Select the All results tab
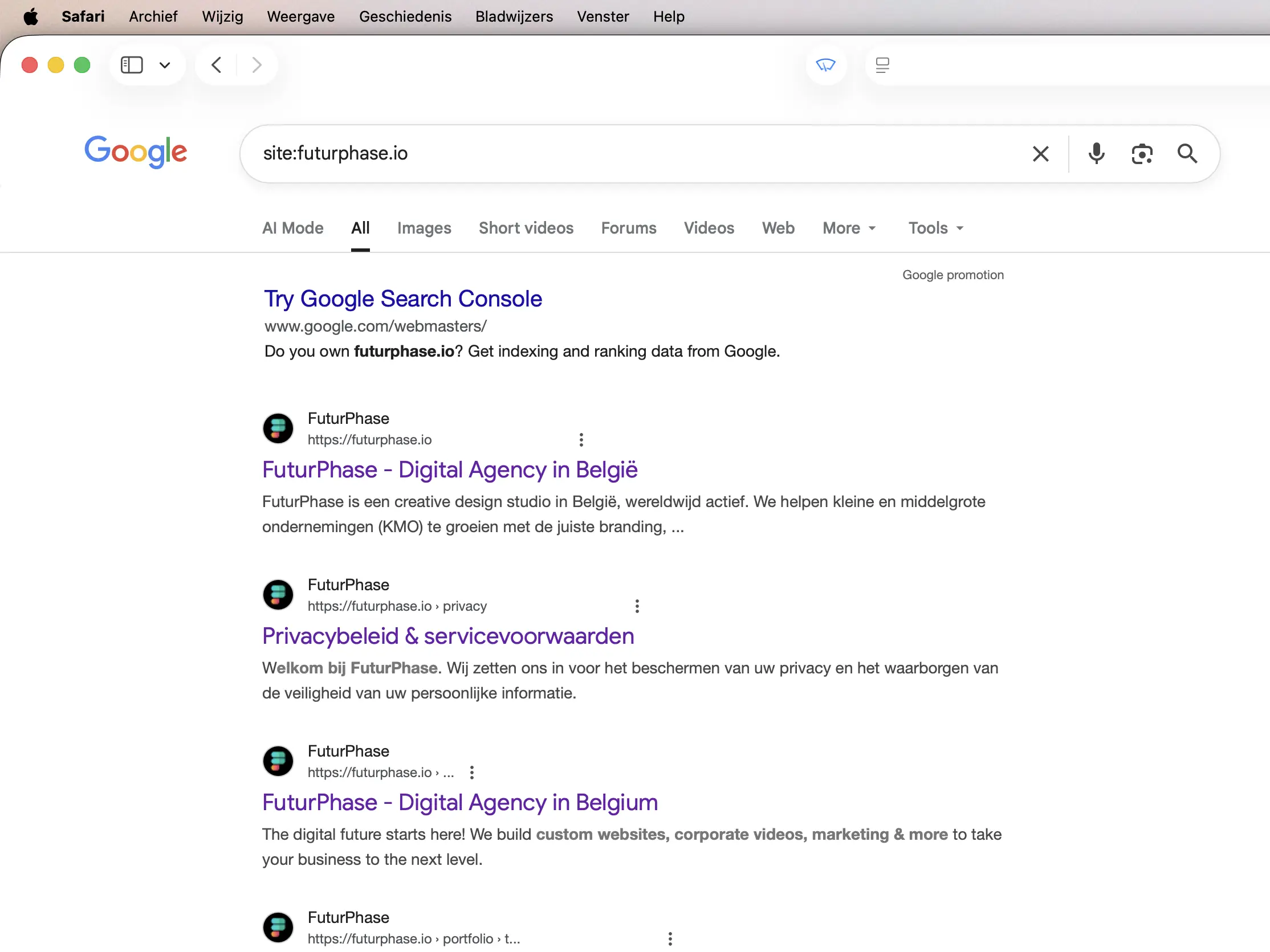The image size is (1270, 952). [360, 228]
